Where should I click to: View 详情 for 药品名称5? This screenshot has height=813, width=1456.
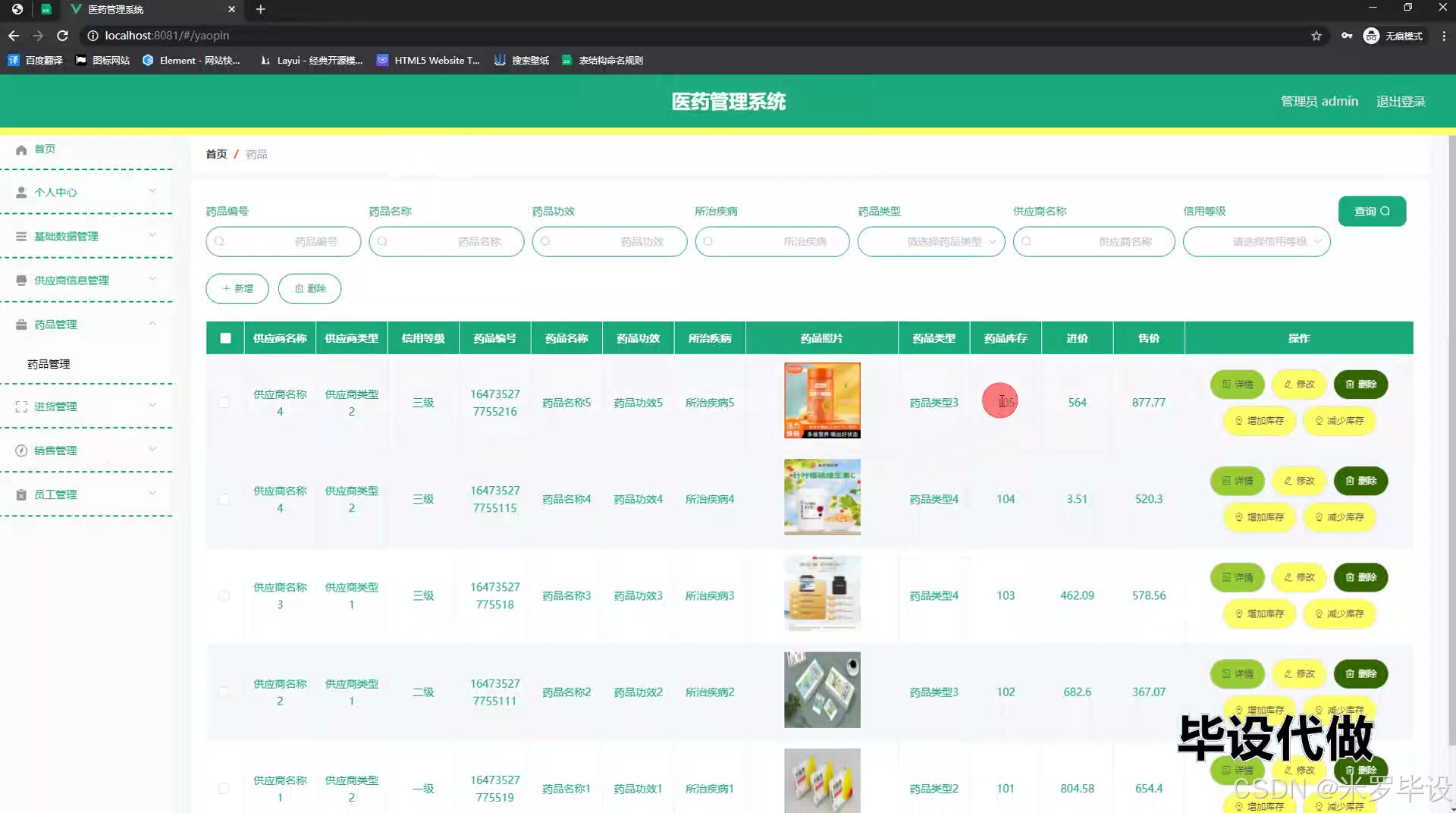(1237, 385)
